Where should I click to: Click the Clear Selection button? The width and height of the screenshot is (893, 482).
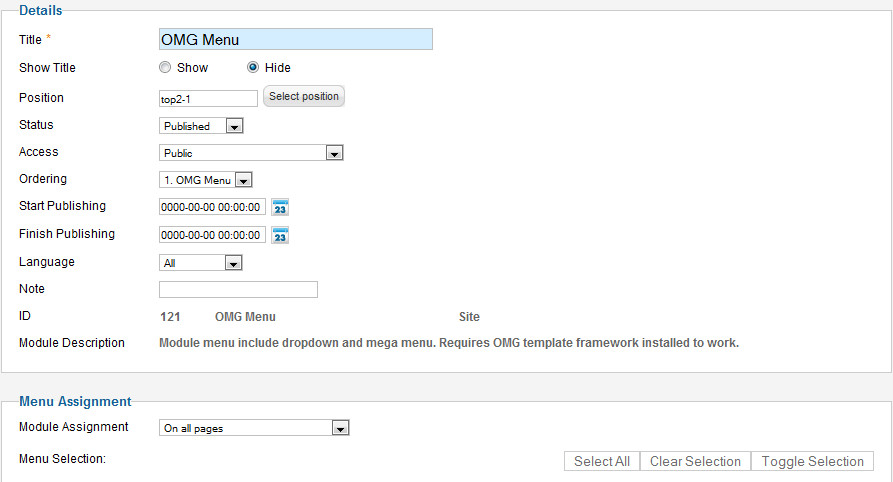695,461
